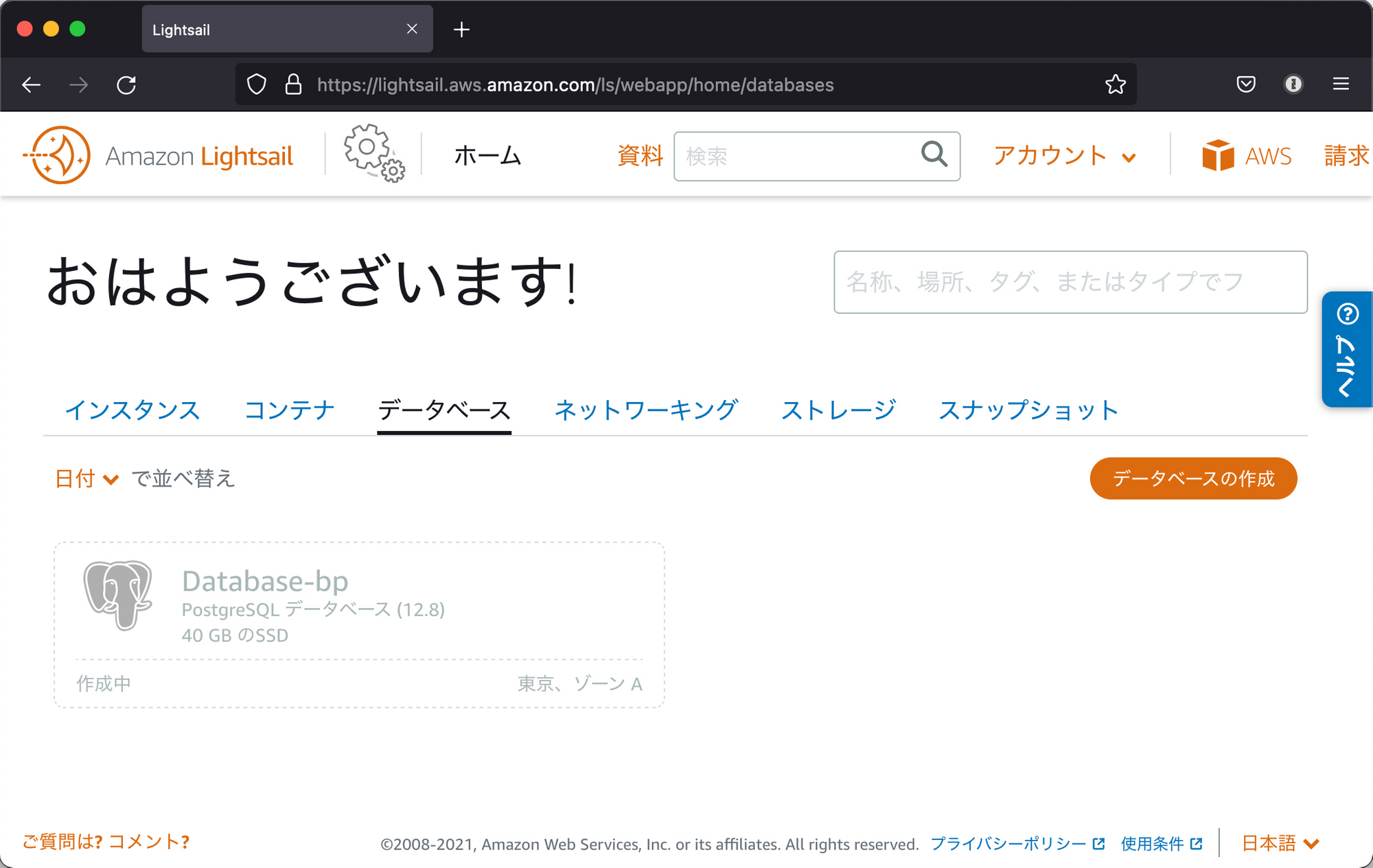Click external link icon beside 使用条件
The width and height of the screenshot is (1373, 868).
pos(1197,844)
